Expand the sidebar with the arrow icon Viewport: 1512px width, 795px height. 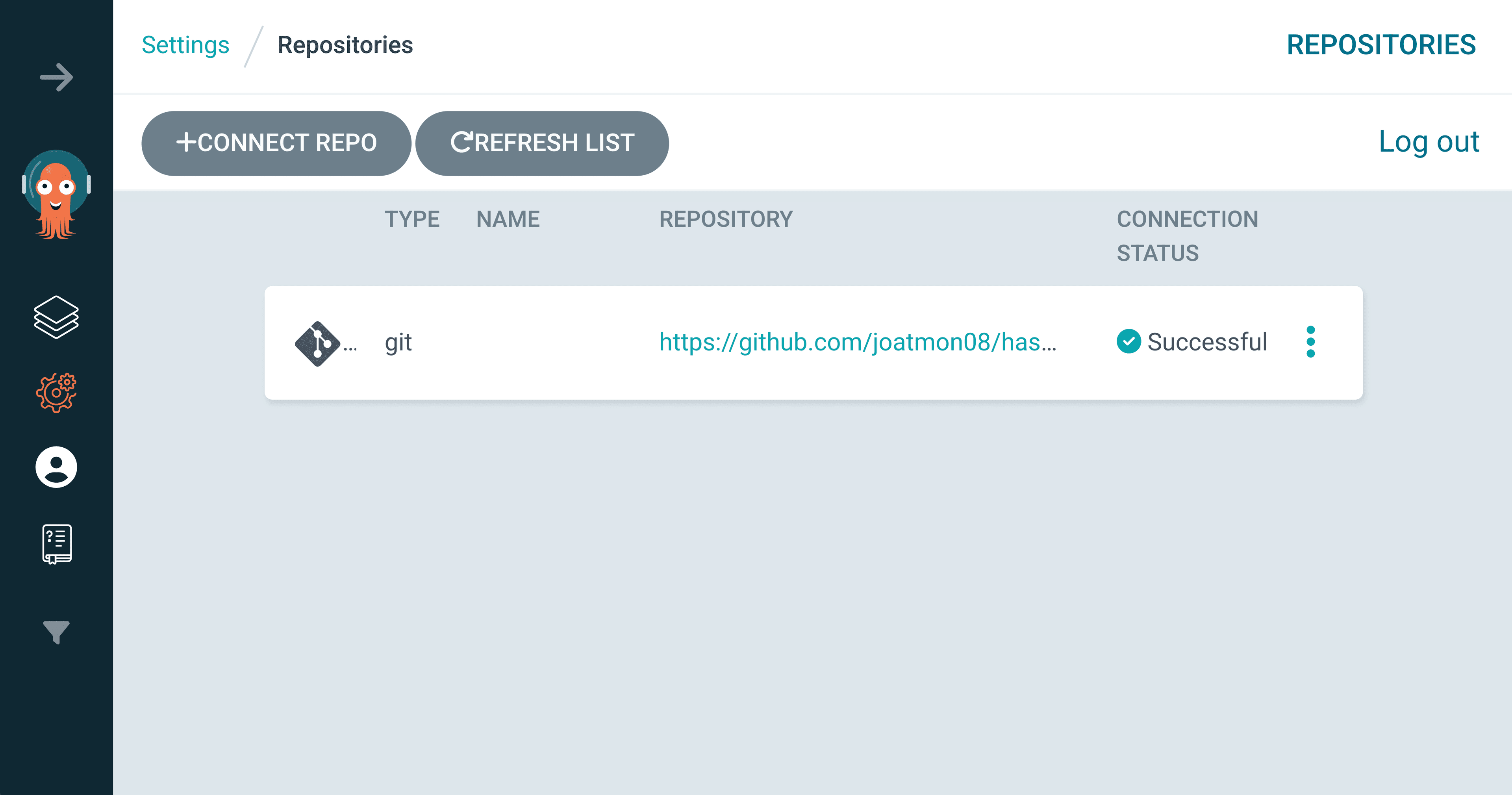tap(56, 77)
